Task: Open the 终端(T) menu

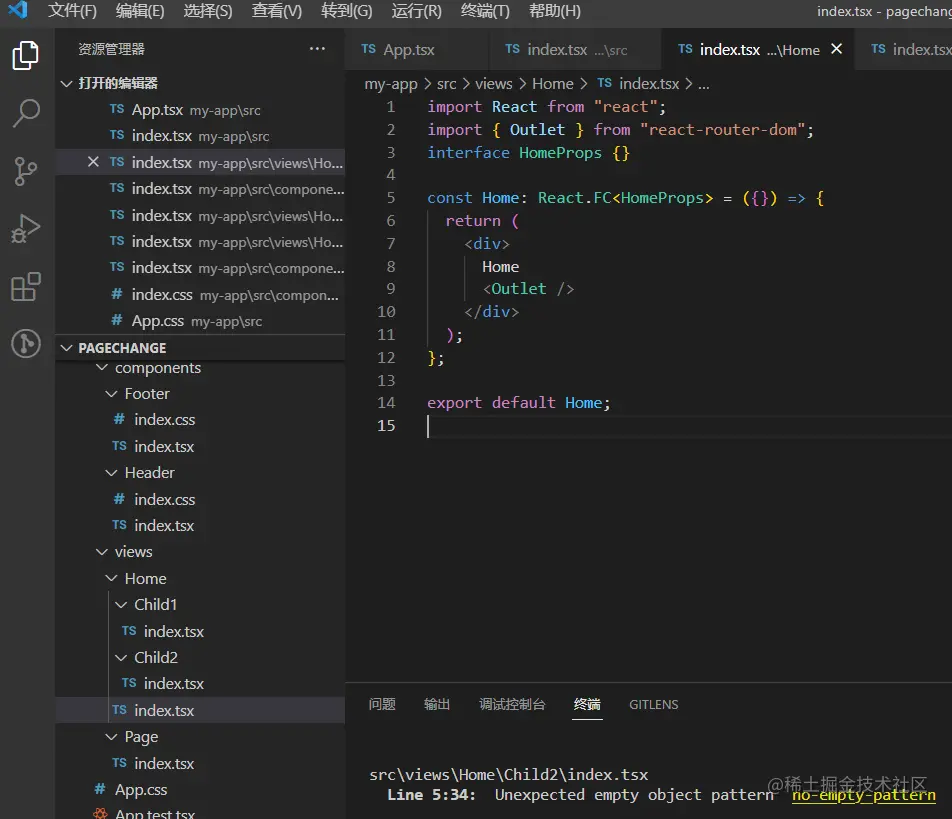Action: point(485,11)
